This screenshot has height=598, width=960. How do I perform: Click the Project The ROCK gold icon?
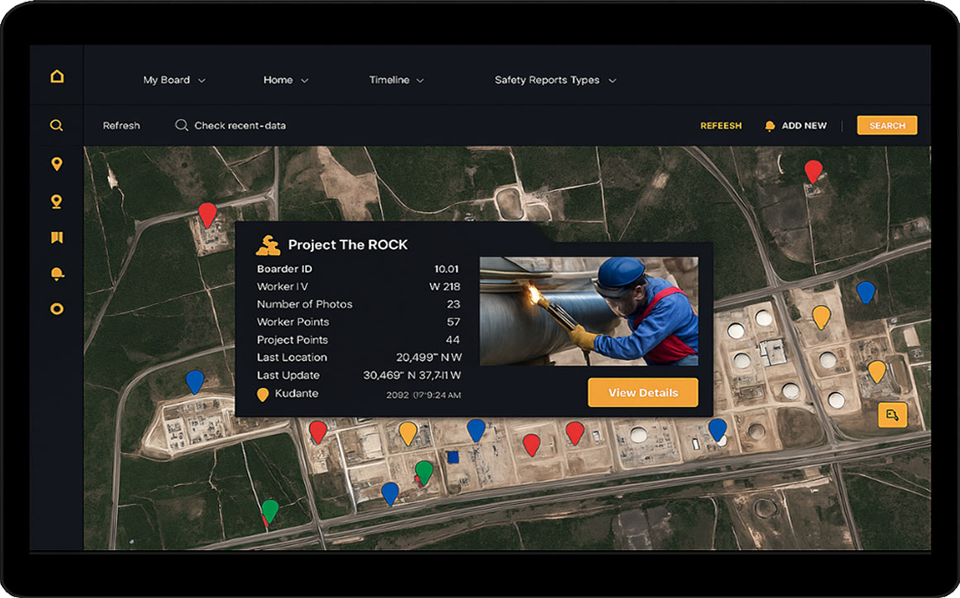click(x=268, y=245)
